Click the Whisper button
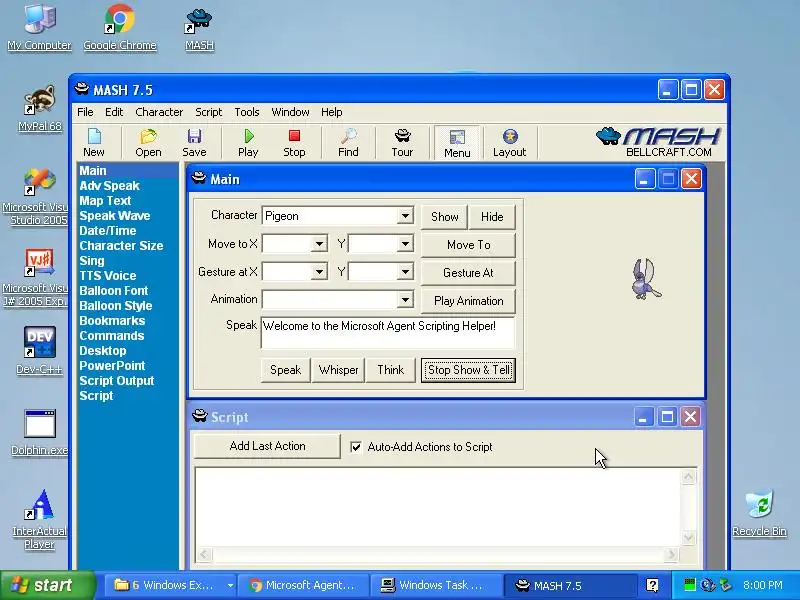Viewport: 800px width, 600px height. pyautogui.click(x=338, y=370)
